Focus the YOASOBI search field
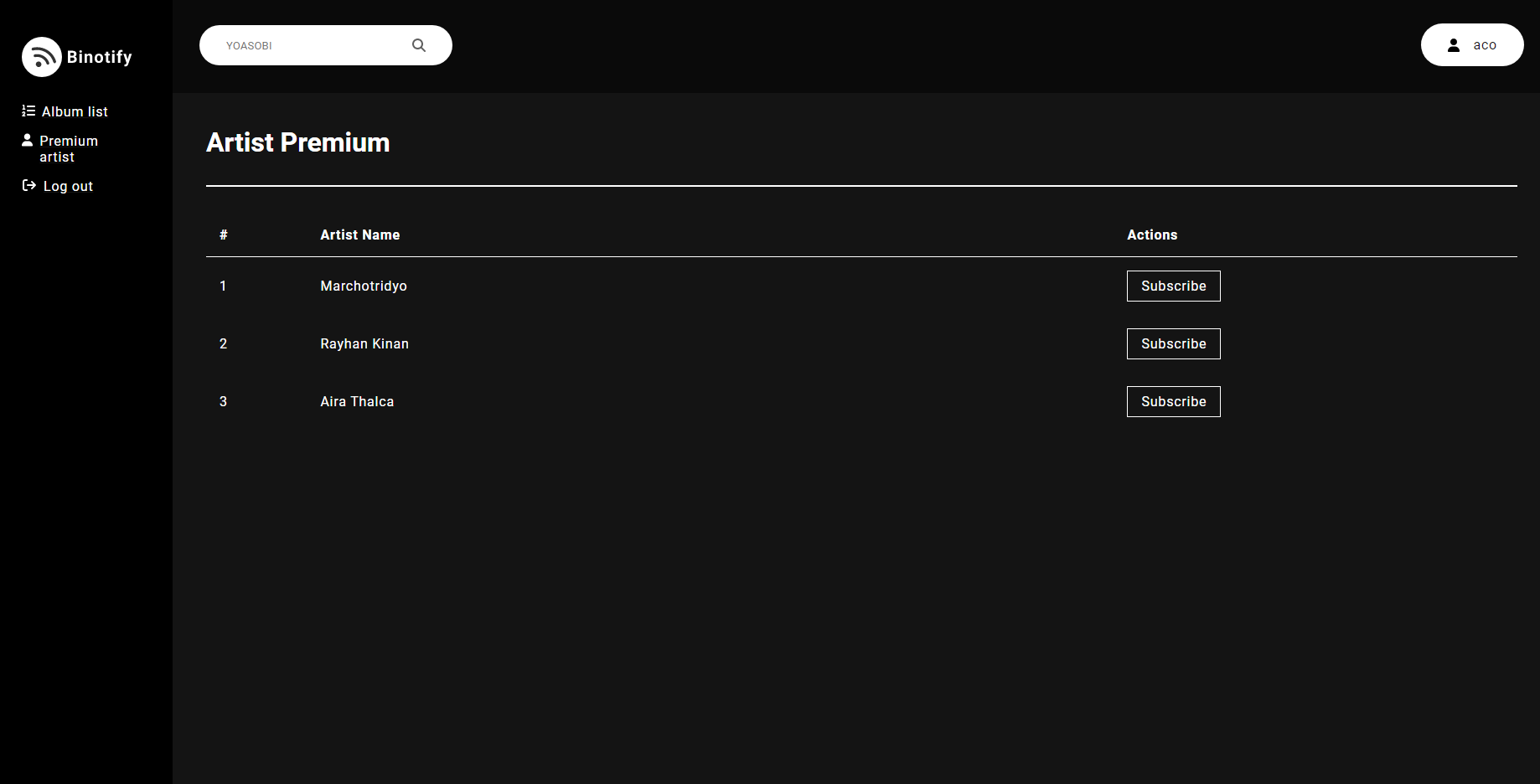 pyautogui.click(x=326, y=45)
